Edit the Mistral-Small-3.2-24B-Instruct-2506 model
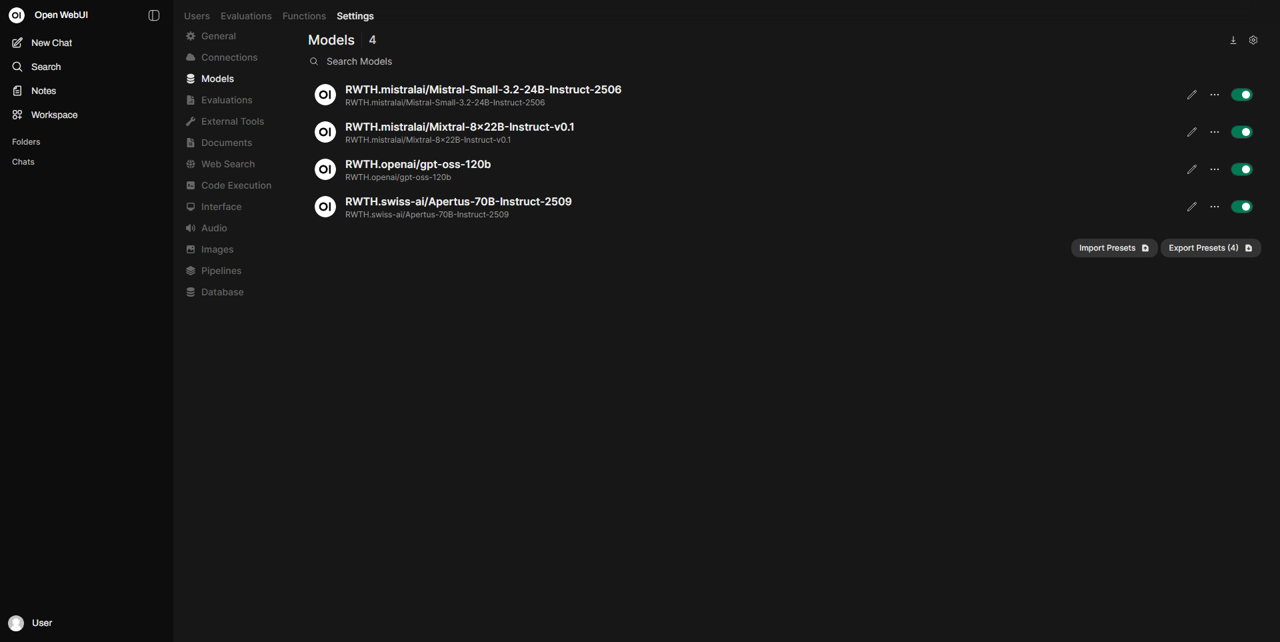The image size is (1280, 642). (x=1191, y=95)
